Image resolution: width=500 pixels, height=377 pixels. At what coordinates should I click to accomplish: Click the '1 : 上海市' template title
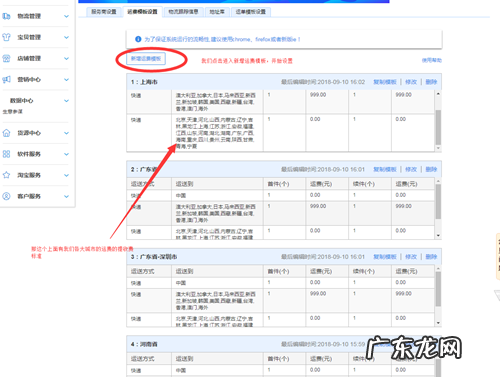tap(144, 82)
